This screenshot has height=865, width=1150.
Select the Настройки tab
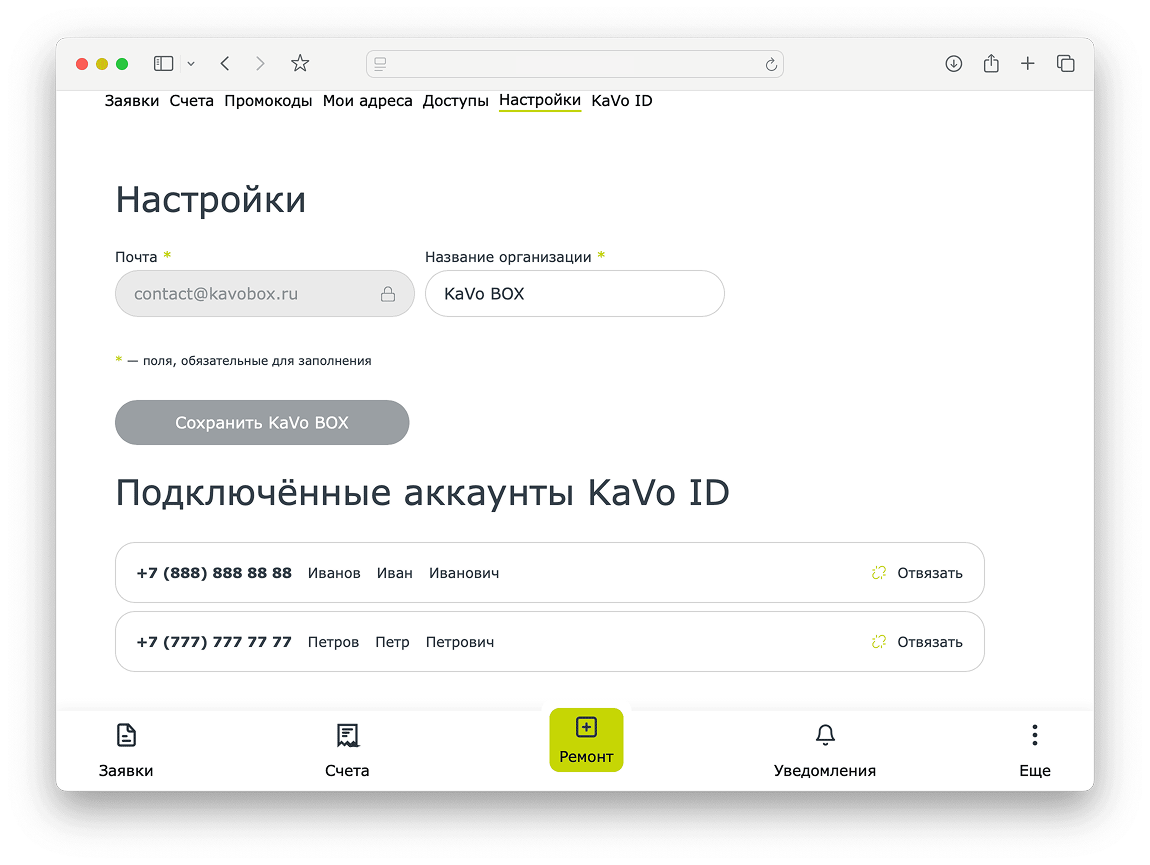(x=540, y=101)
